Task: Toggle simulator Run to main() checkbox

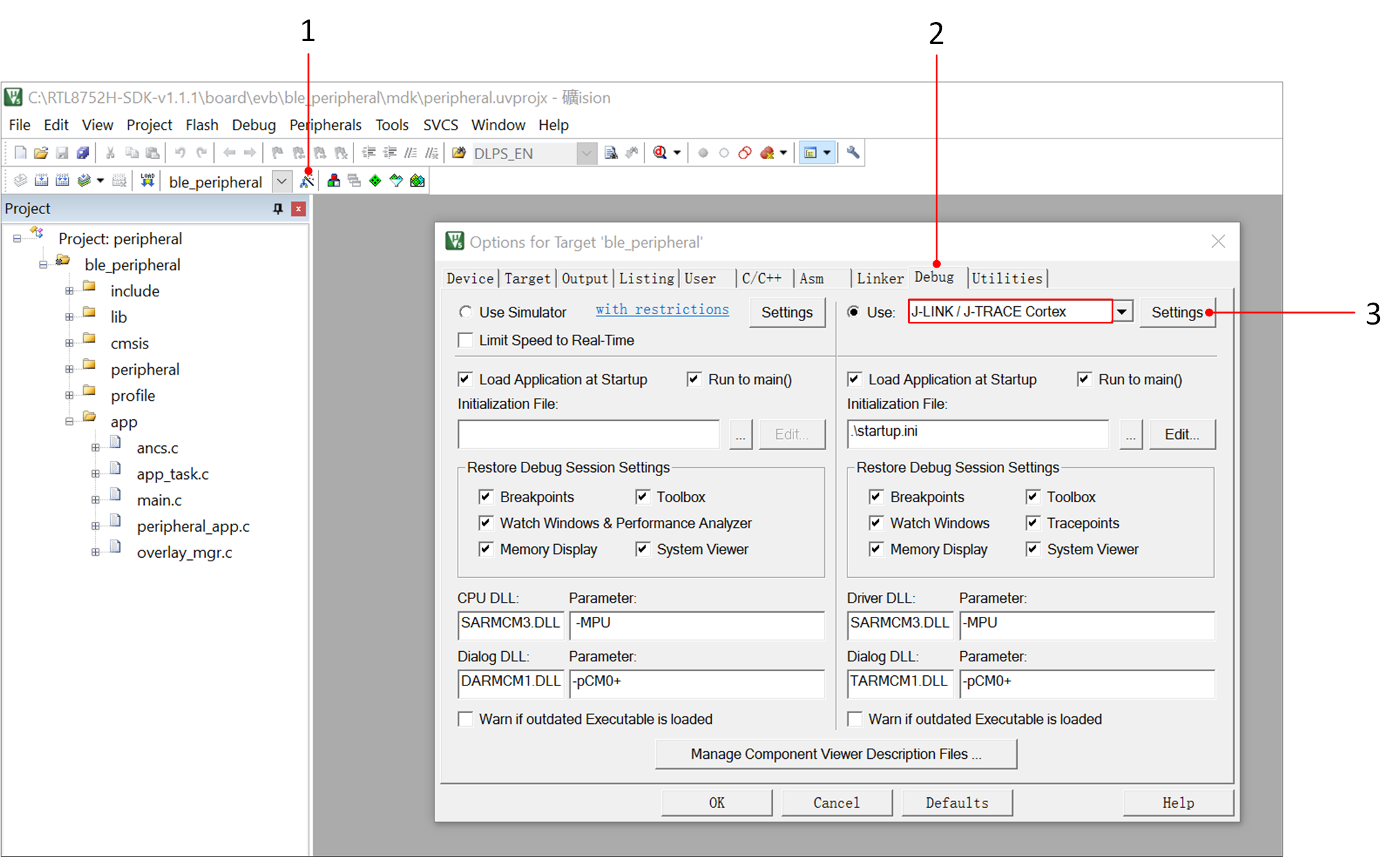Action: click(x=694, y=379)
